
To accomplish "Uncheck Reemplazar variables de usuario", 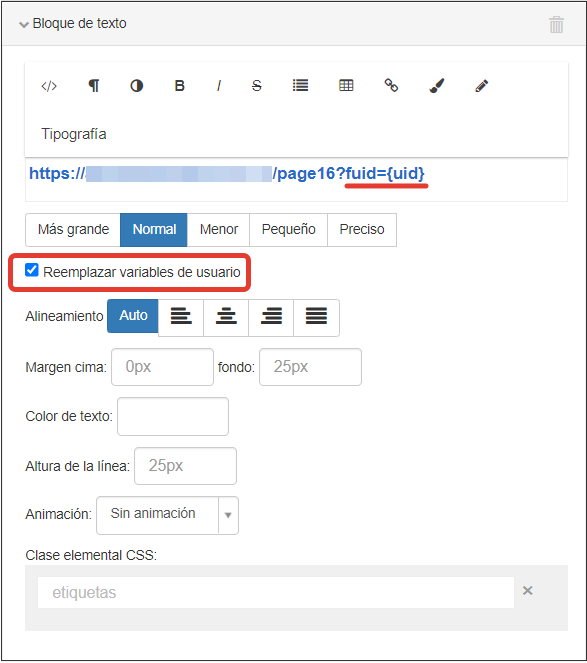I will pos(32,270).
